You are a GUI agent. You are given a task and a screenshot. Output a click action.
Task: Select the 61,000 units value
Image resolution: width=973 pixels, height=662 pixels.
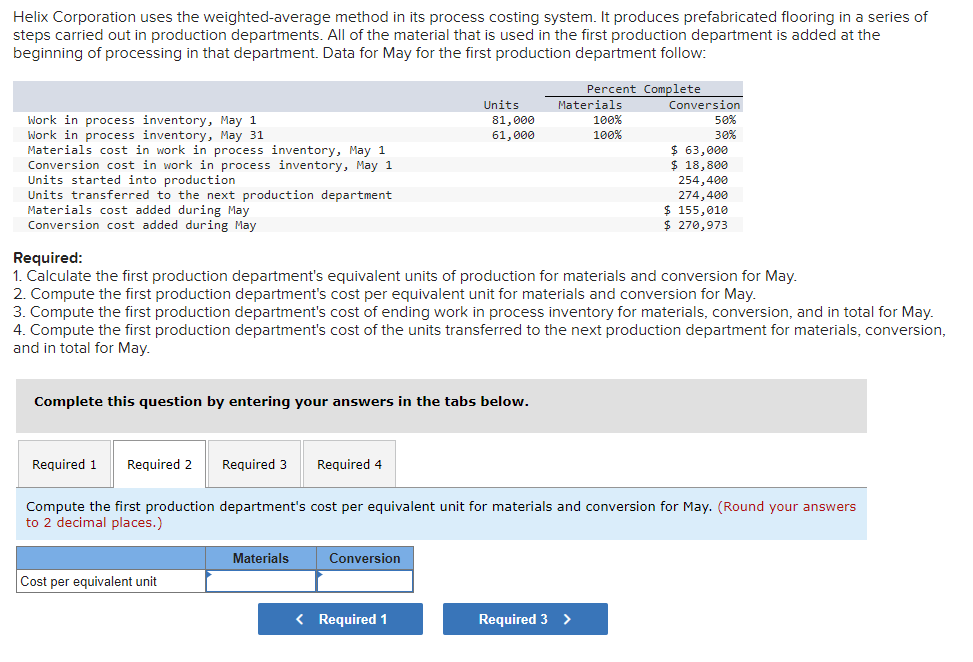tap(513, 135)
